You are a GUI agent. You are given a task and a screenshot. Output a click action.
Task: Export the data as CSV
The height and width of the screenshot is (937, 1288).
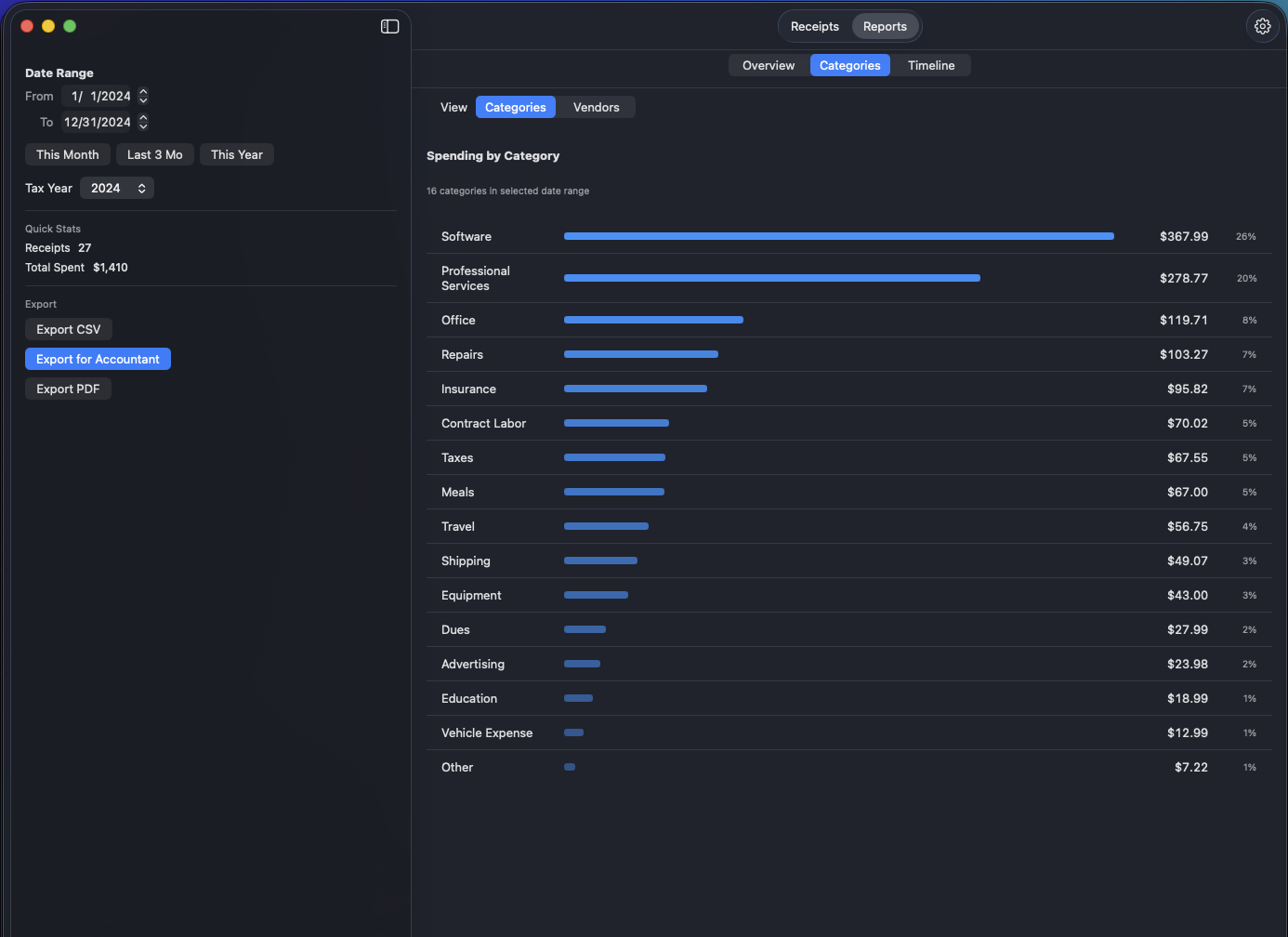[69, 330]
